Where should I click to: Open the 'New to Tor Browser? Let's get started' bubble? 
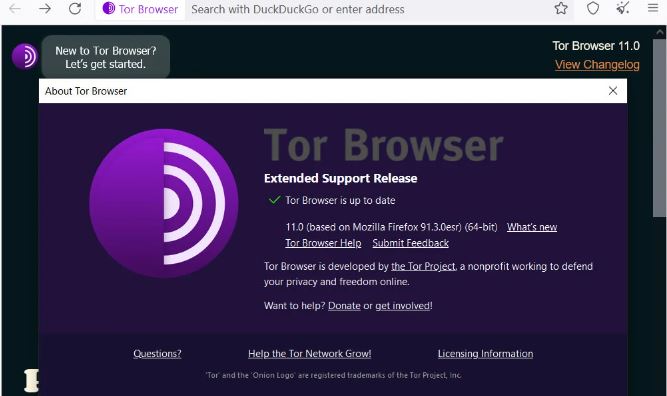coord(105,57)
